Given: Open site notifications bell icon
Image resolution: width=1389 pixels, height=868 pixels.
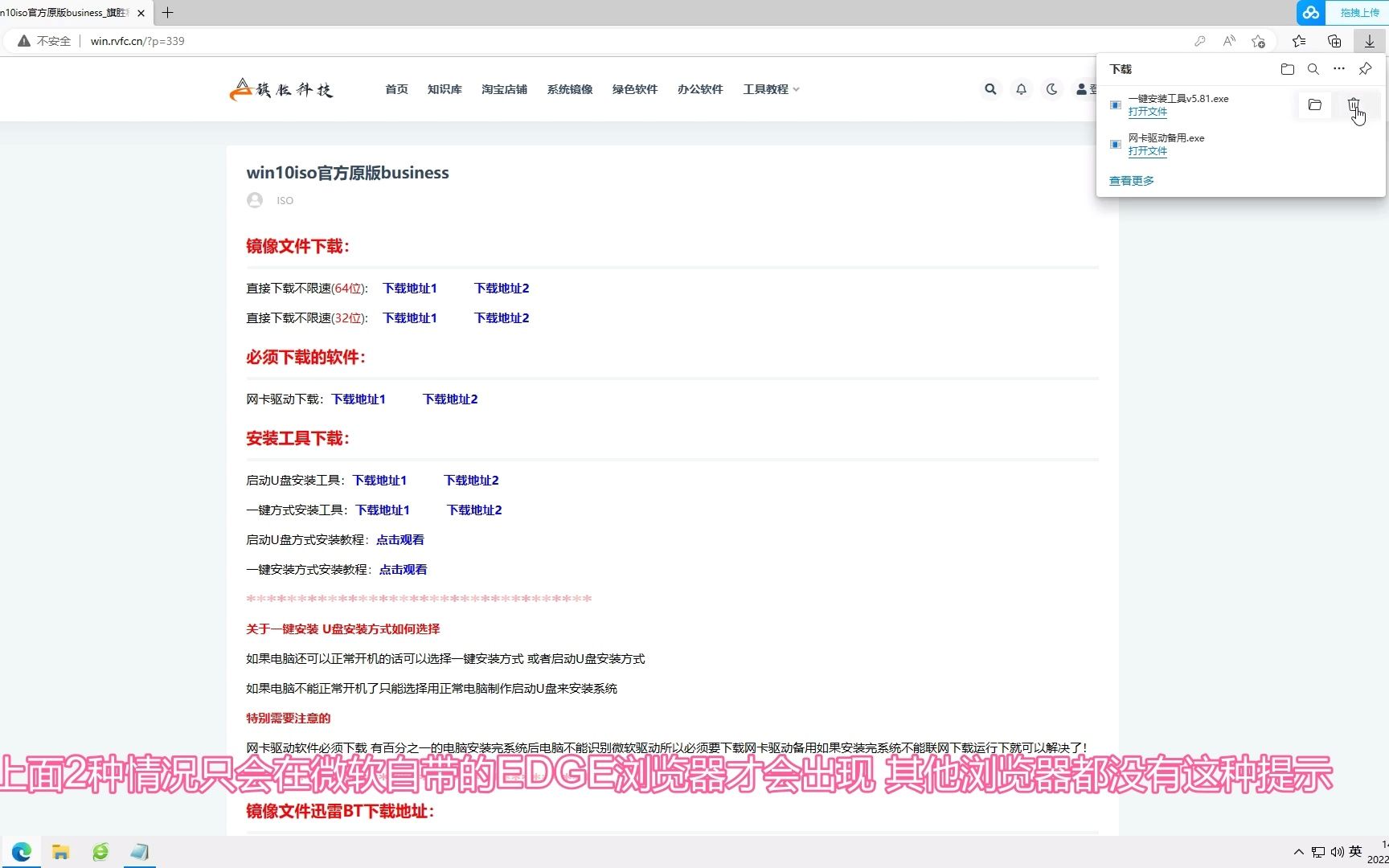Looking at the screenshot, I should 1021,89.
